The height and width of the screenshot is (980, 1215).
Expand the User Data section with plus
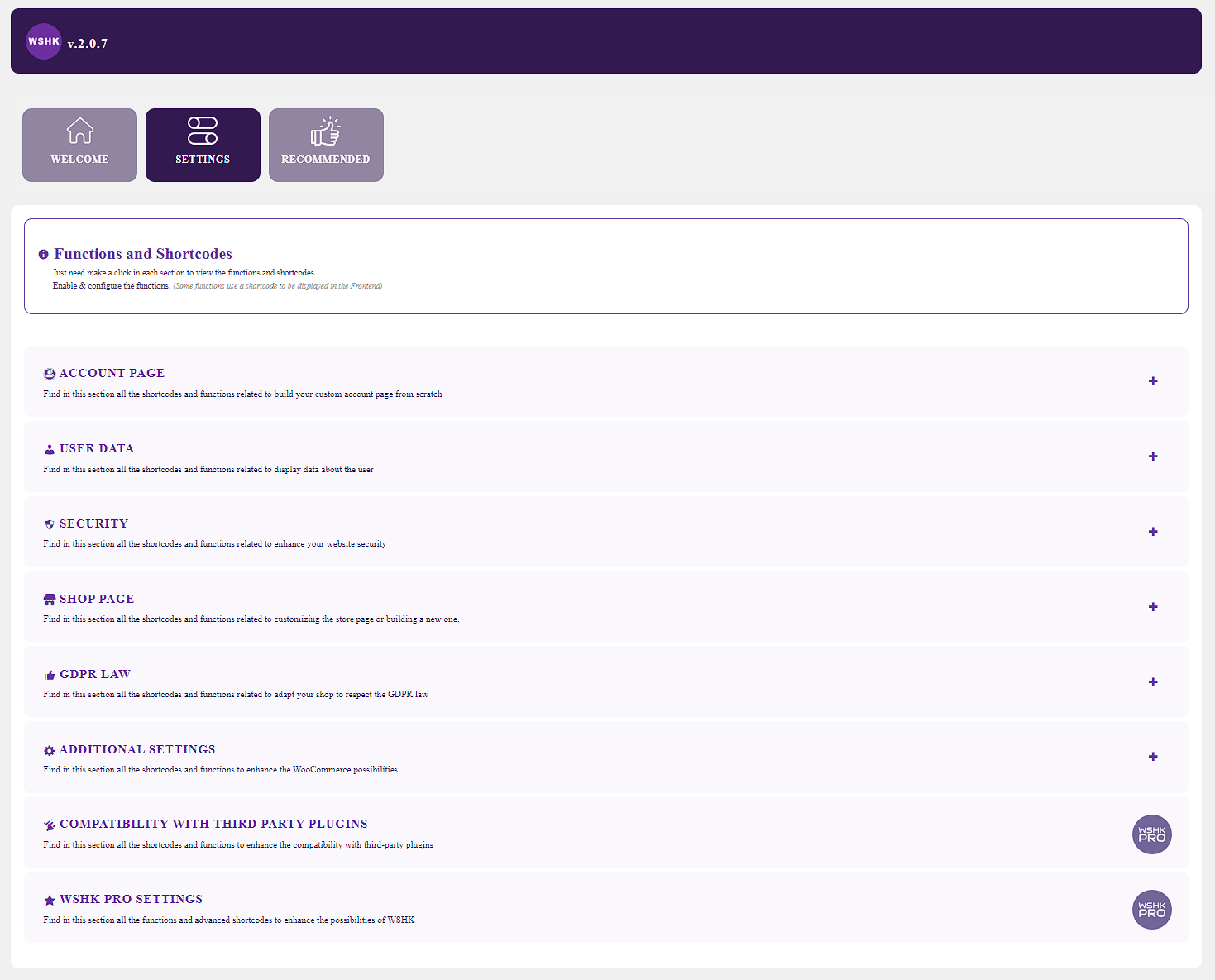tap(1153, 457)
